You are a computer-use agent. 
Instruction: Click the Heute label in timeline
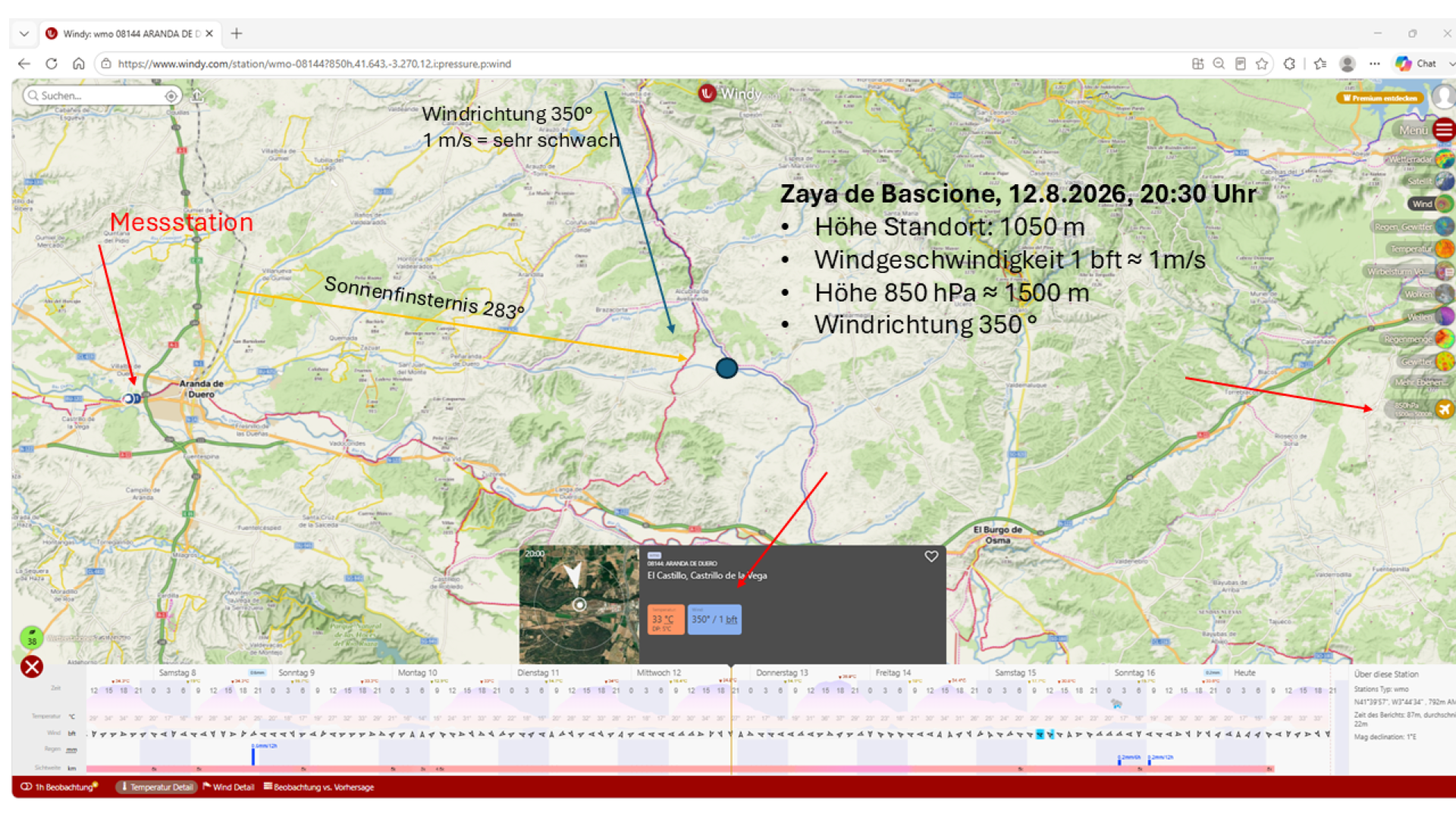[1244, 673]
